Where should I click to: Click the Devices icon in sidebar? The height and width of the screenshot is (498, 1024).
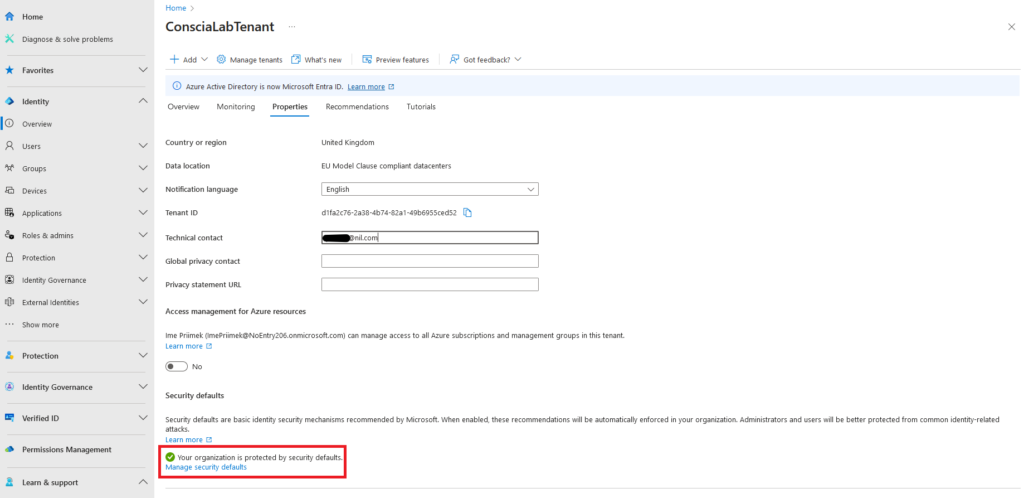coord(9,191)
